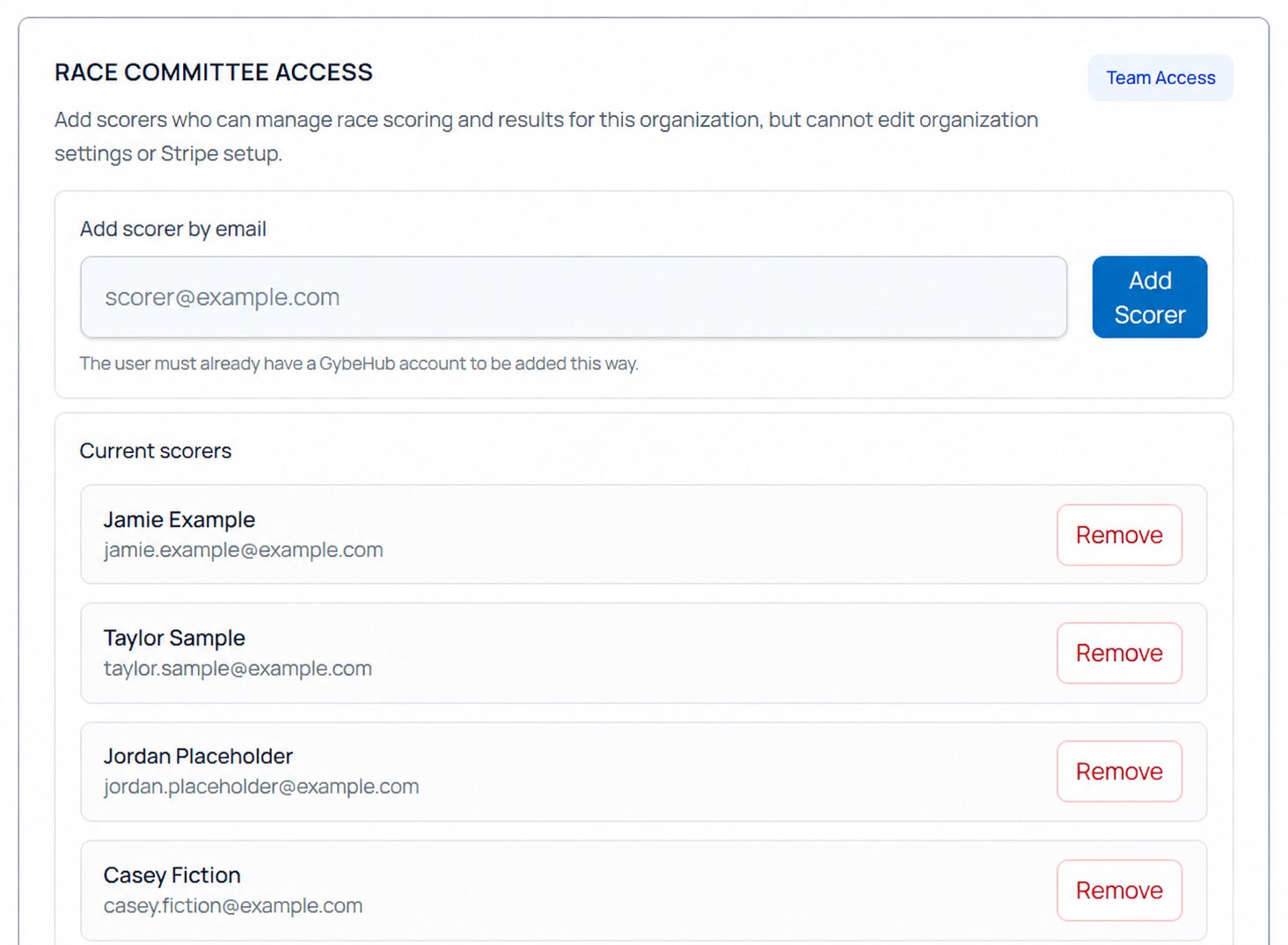The height and width of the screenshot is (945, 1288).
Task: Open the Team Access page
Action: pos(1160,77)
